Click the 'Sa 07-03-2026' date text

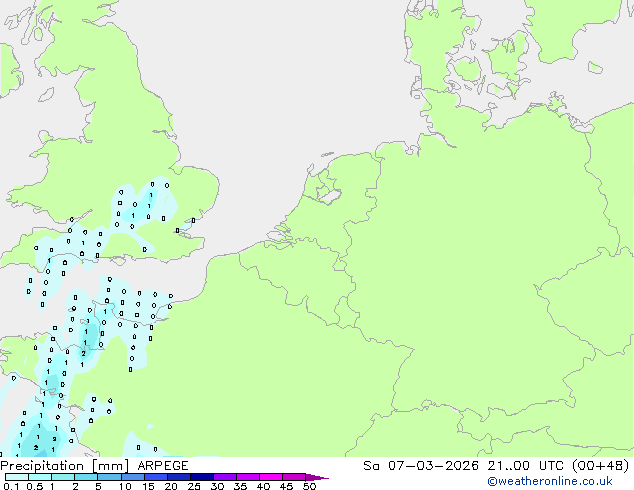[421, 466]
